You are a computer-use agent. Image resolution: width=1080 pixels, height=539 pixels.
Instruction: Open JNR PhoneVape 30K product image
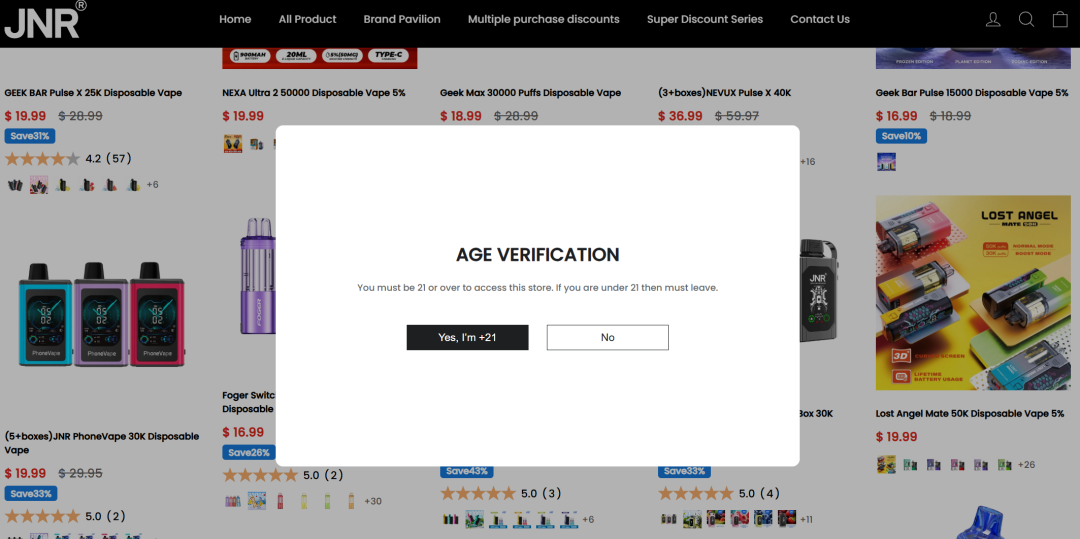102,313
